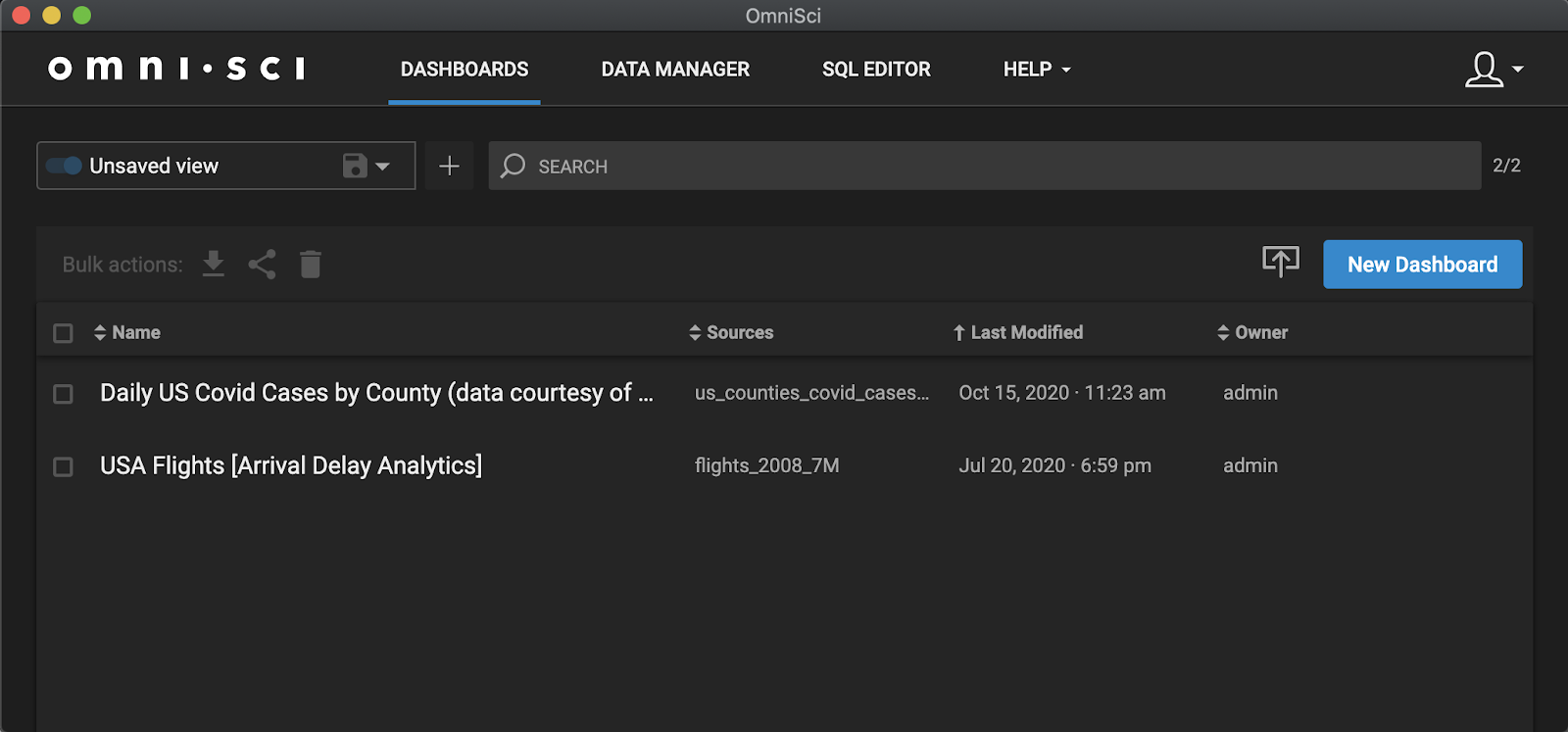
Task: Open the user account menu icon
Action: [x=1484, y=69]
